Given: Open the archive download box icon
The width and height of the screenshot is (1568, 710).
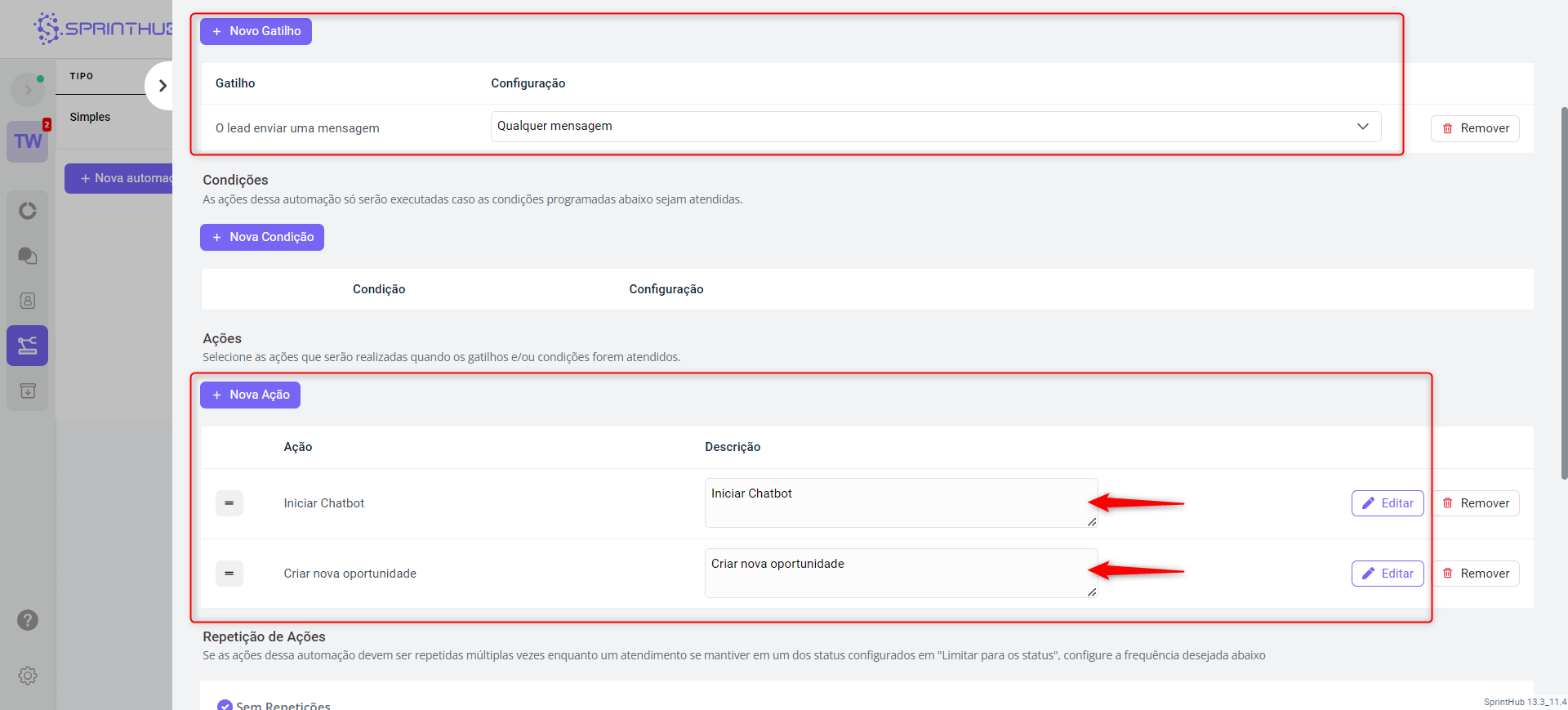Looking at the screenshot, I should pyautogui.click(x=28, y=391).
